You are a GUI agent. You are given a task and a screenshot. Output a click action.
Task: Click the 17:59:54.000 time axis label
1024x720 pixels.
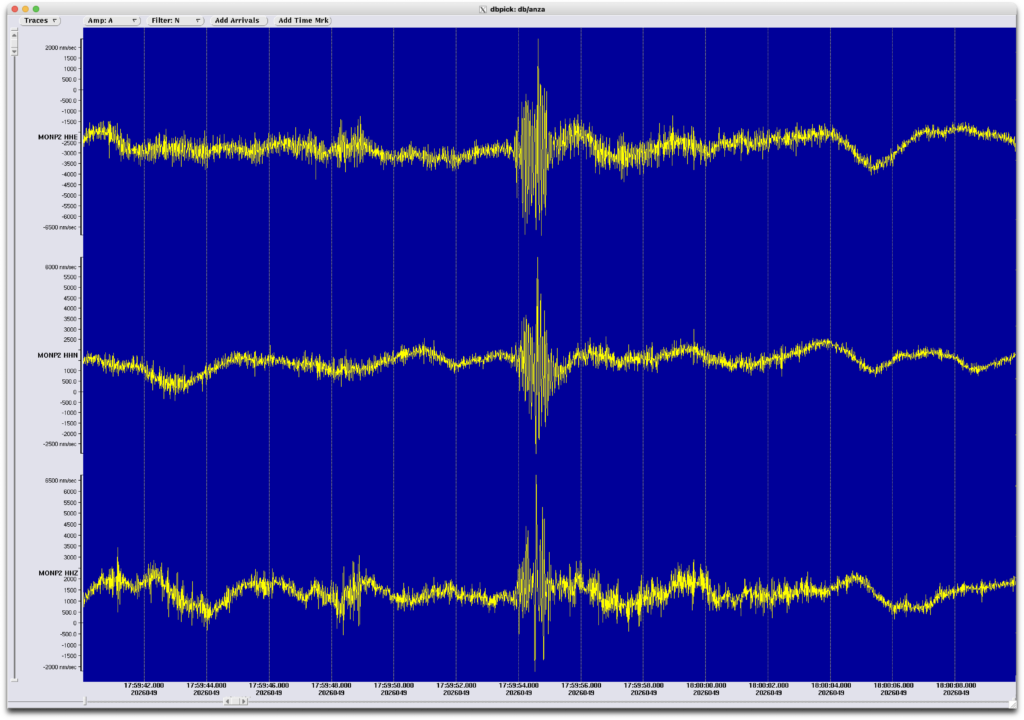518,686
